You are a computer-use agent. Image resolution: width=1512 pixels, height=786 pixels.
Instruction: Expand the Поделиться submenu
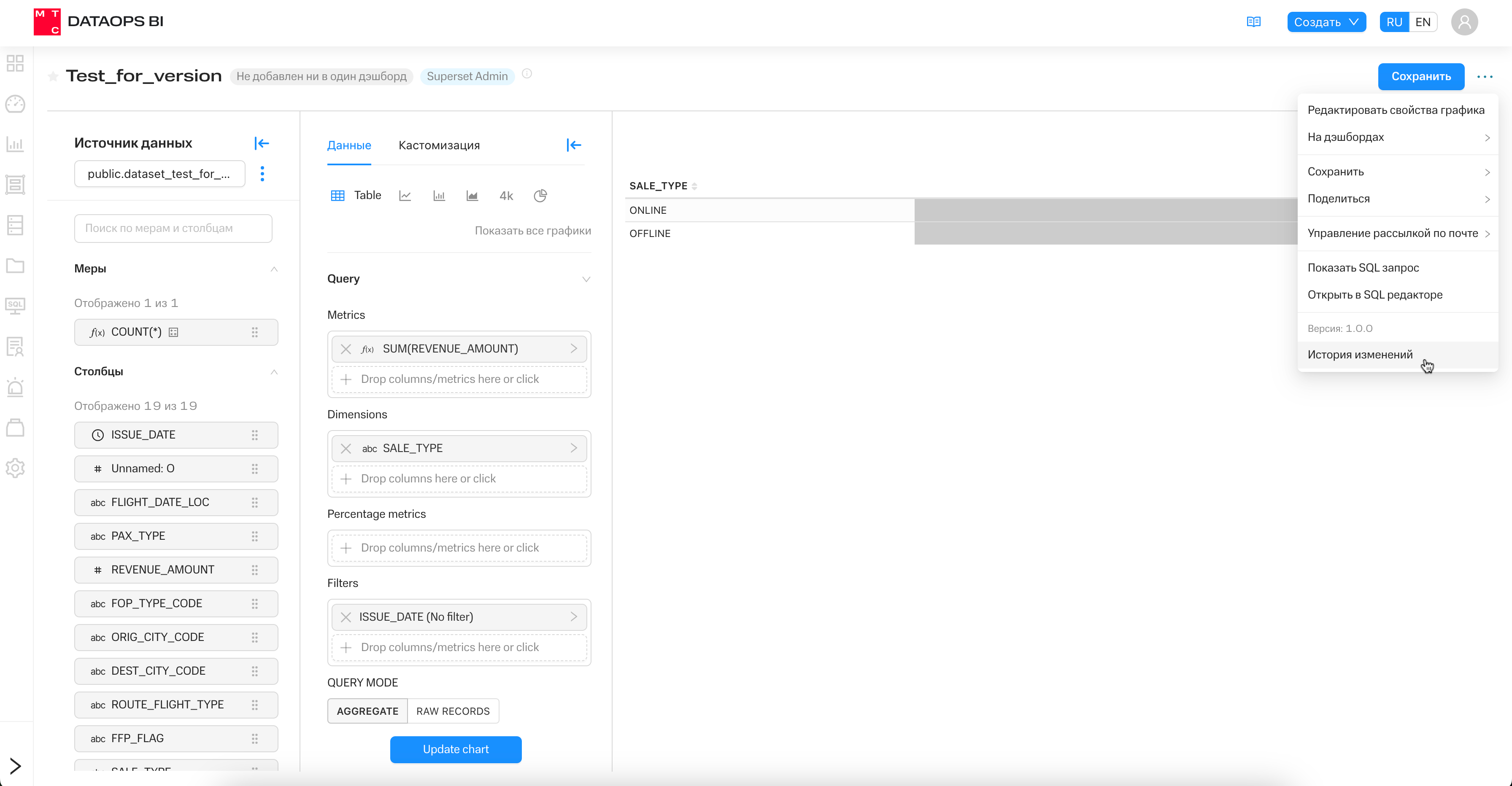(x=1398, y=199)
